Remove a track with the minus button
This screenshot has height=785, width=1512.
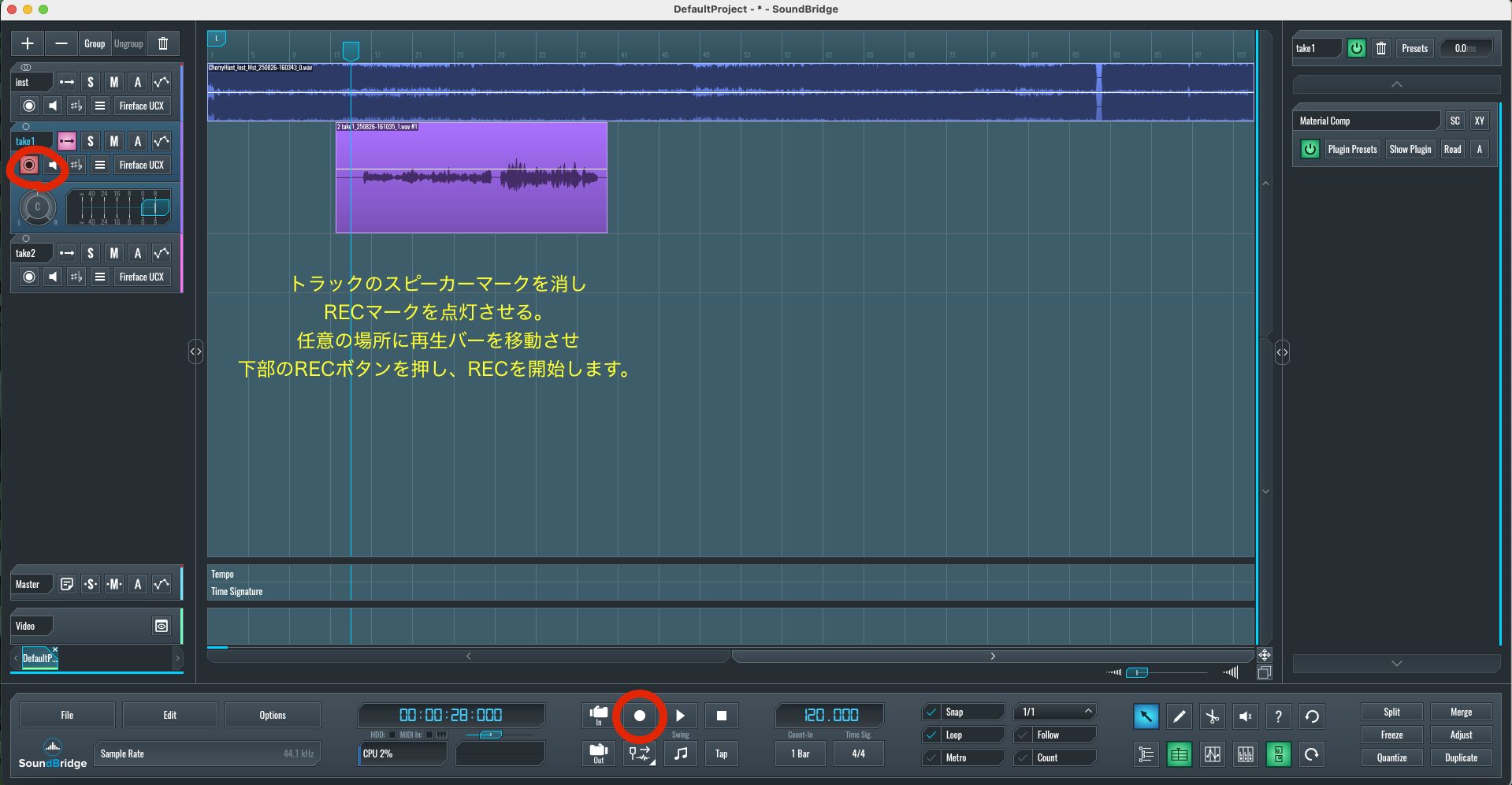click(x=61, y=43)
